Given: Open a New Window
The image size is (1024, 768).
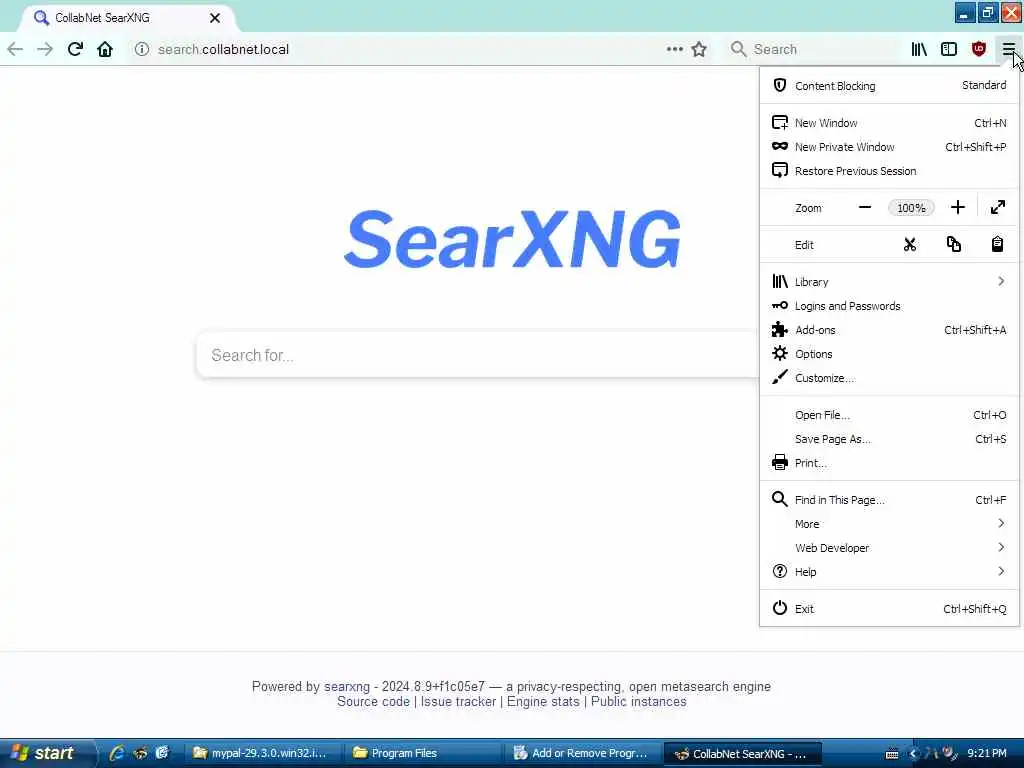Looking at the screenshot, I should tap(889, 123).
